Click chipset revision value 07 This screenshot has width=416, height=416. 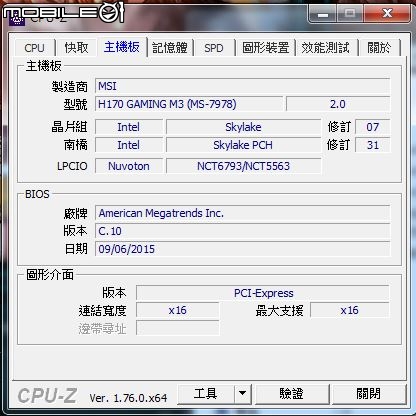[x=372, y=127]
